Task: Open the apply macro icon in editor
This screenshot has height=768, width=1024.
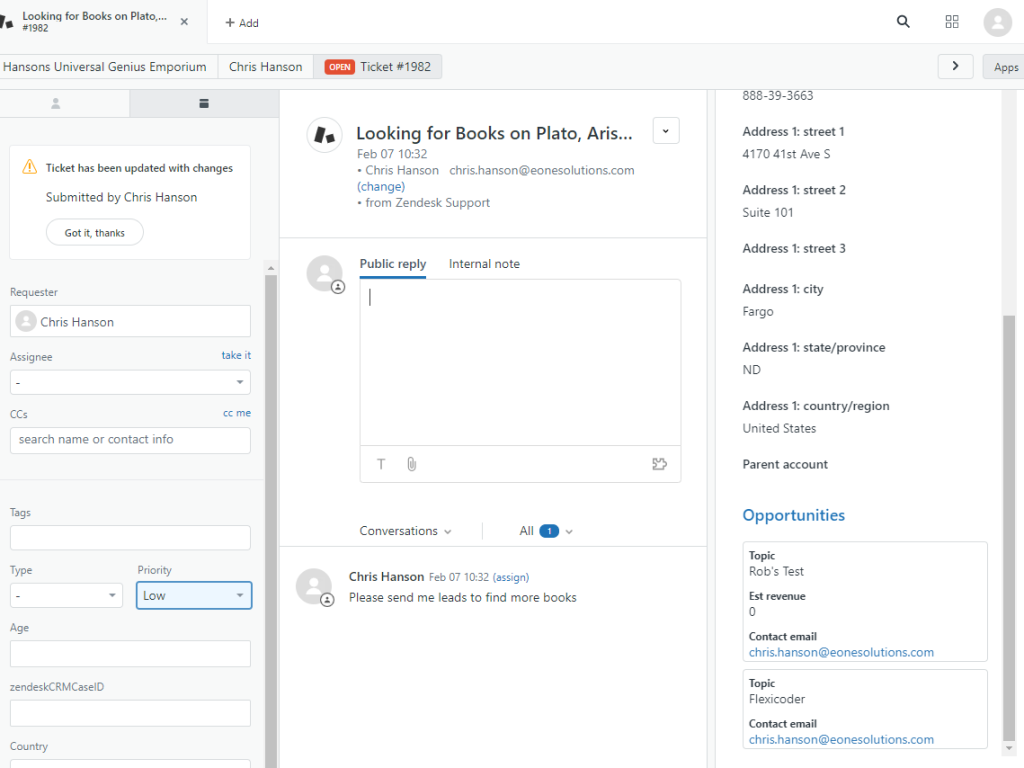Action: click(x=659, y=464)
